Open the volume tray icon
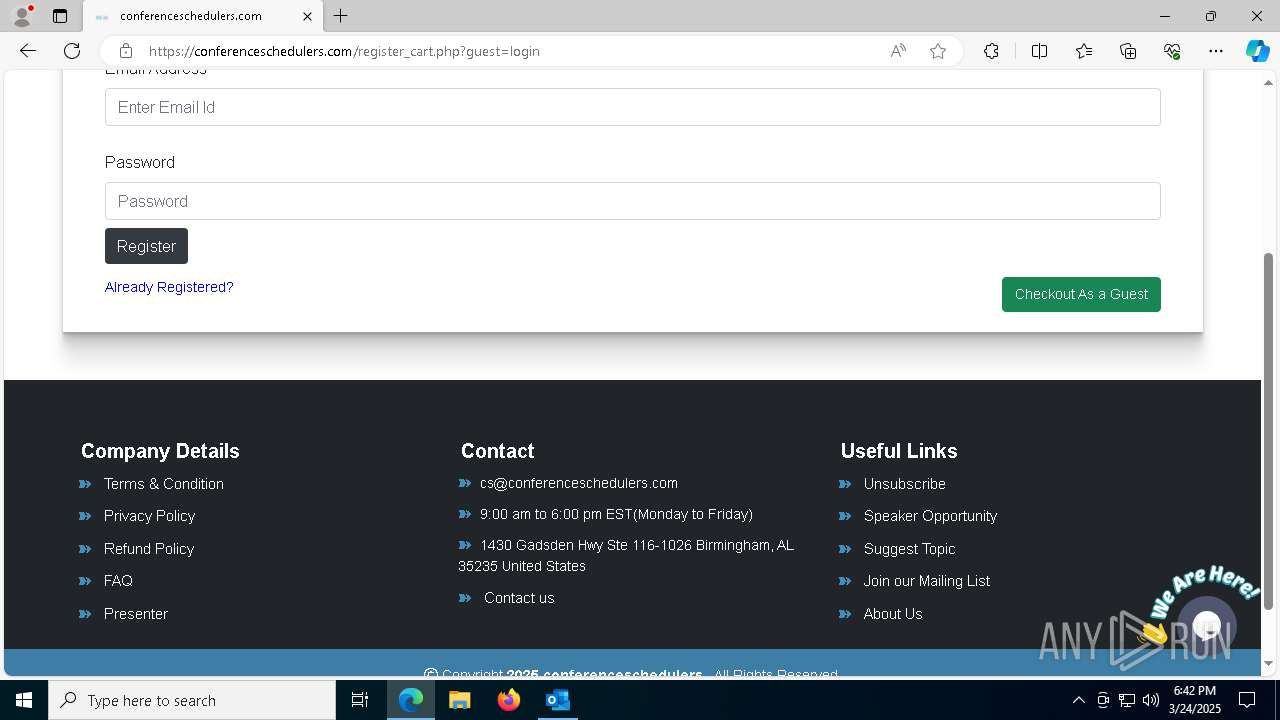This screenshot has height=720, width=1280. pos(1151,700)
